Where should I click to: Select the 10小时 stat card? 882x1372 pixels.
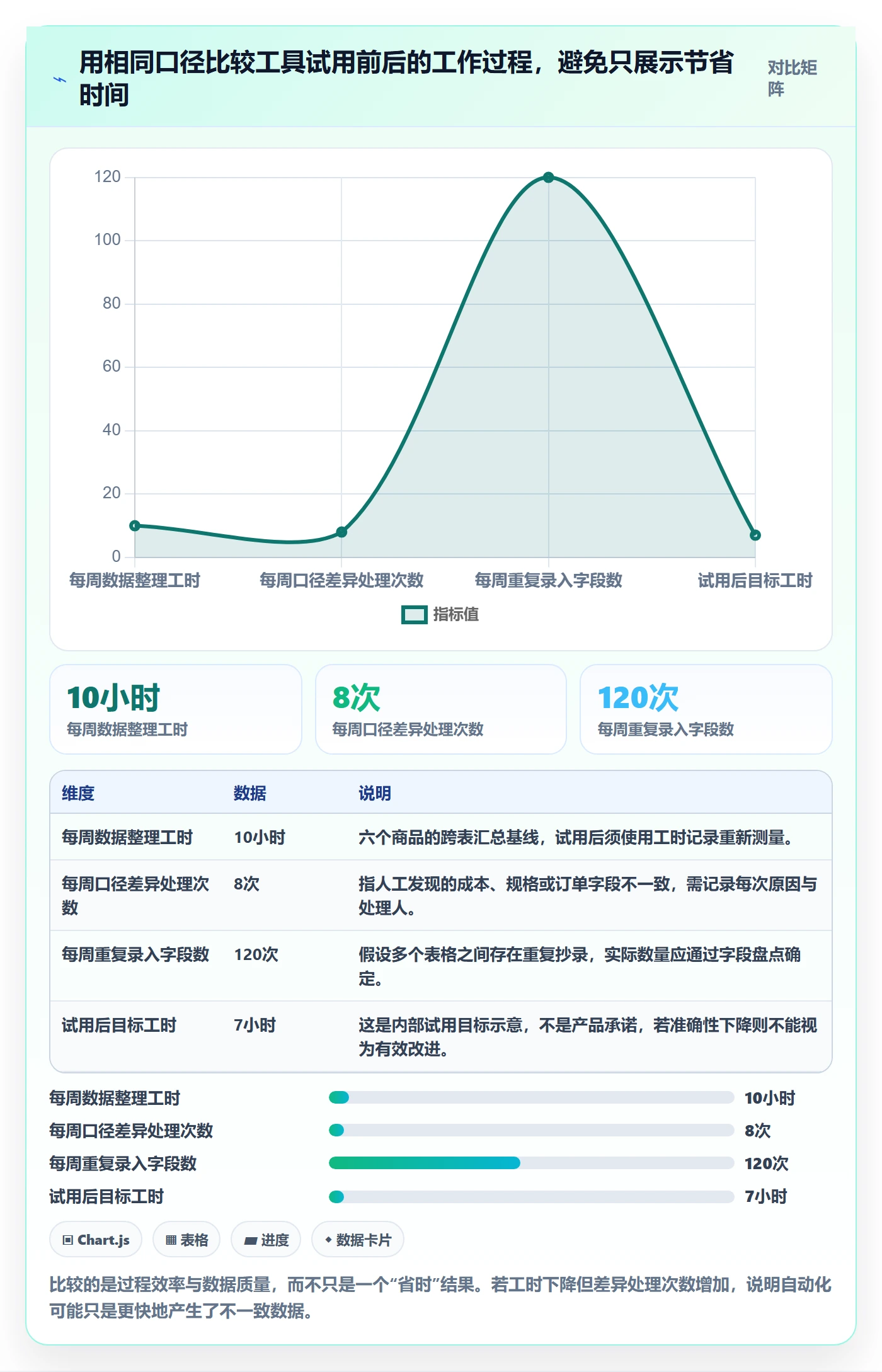pos(176,709)
